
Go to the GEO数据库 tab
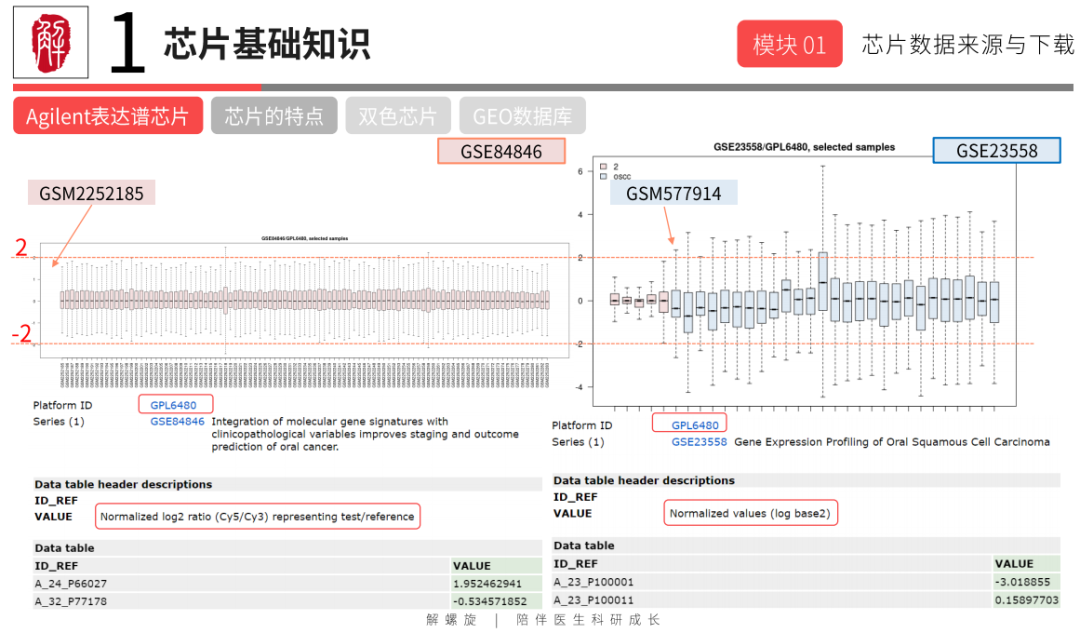[523, 116]
